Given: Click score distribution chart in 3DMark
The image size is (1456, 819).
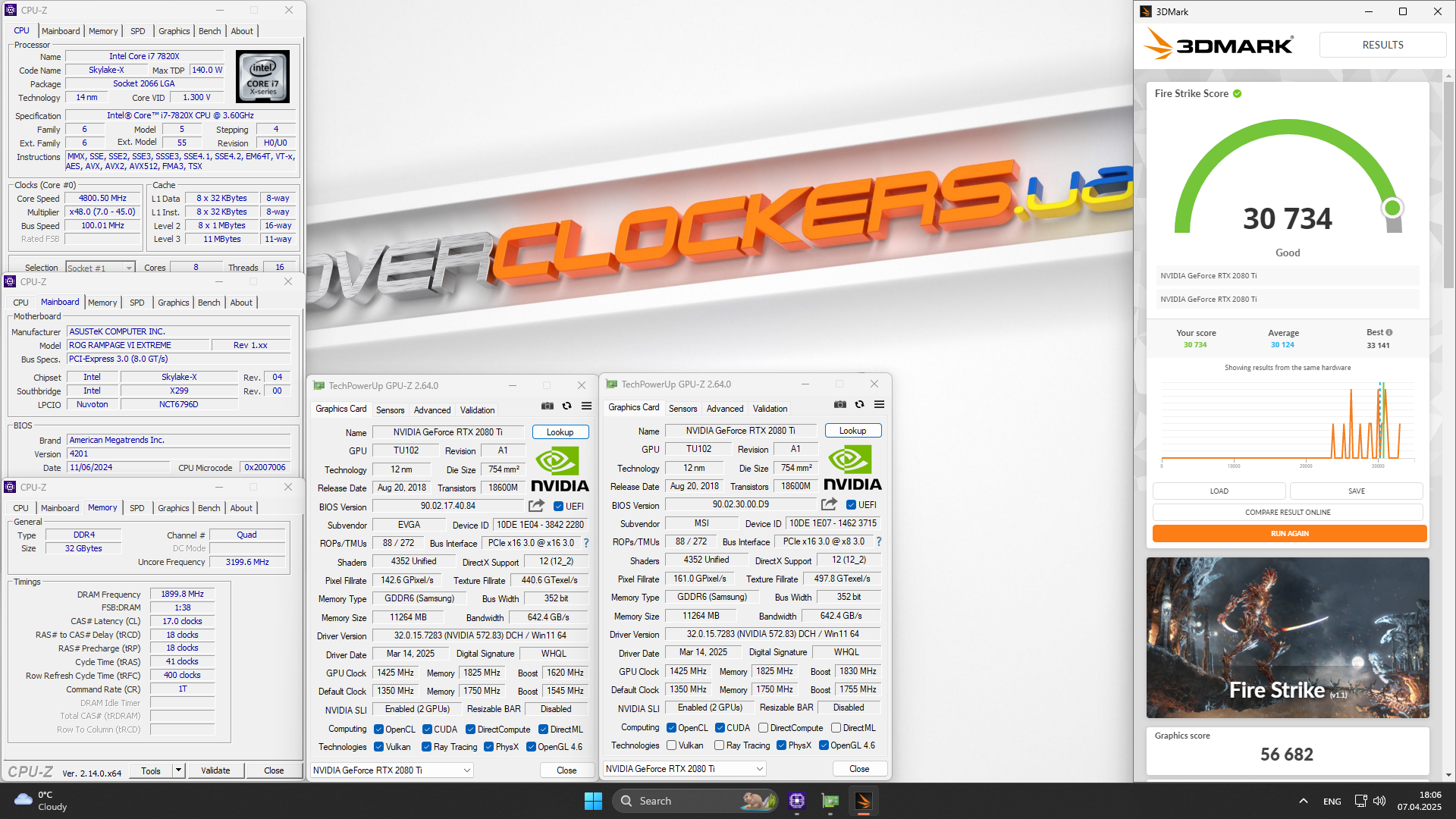Looking at the screenshot, I should click(x=1288, y=425).
